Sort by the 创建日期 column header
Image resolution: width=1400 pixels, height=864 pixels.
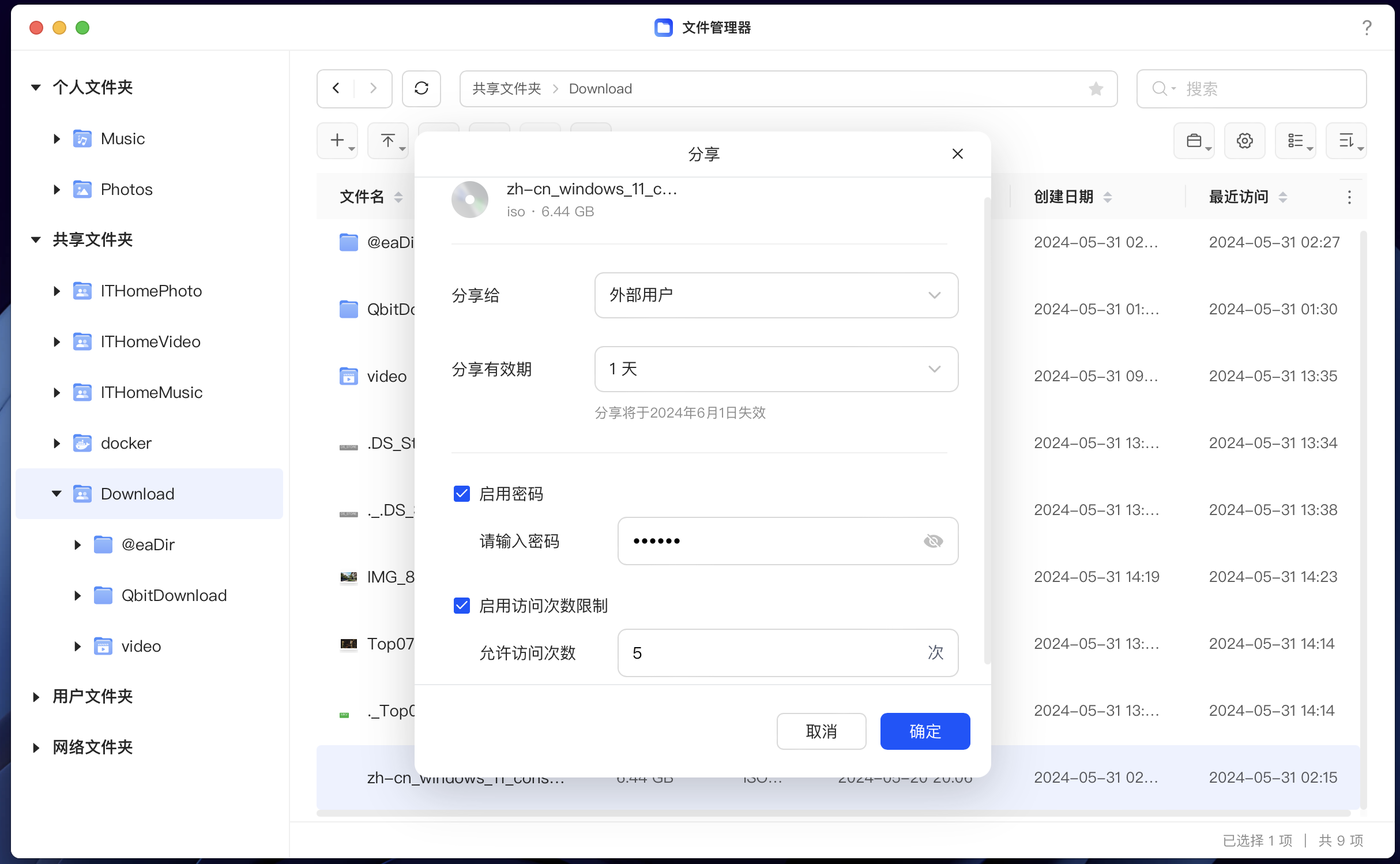pos(1064,197)
